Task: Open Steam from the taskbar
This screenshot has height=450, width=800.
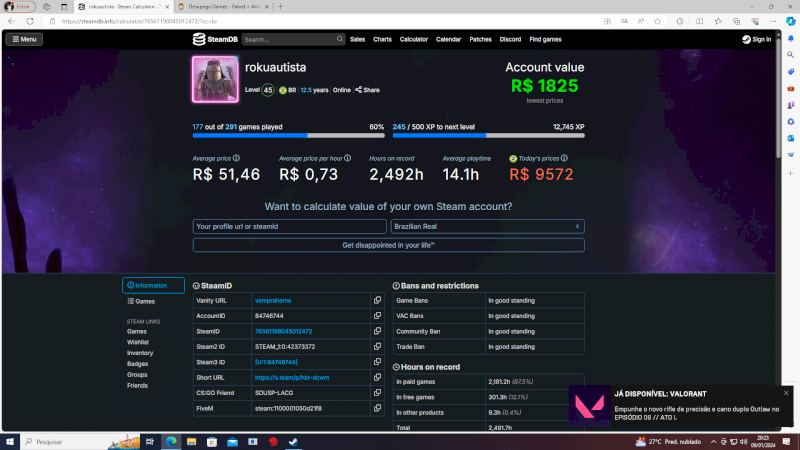Action: 293,442
